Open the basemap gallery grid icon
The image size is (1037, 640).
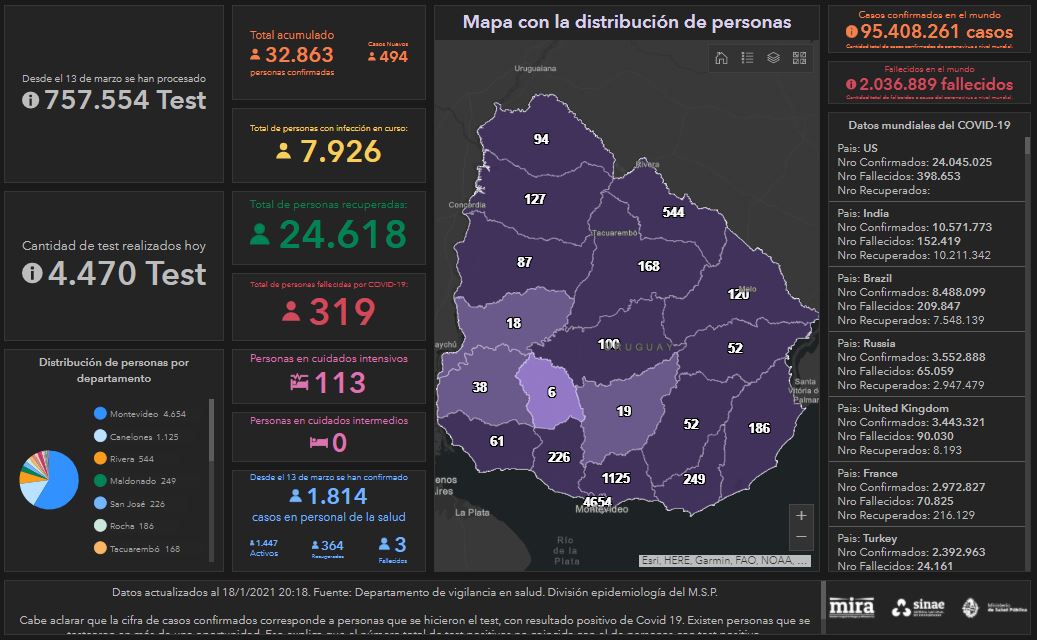(799, 58)
